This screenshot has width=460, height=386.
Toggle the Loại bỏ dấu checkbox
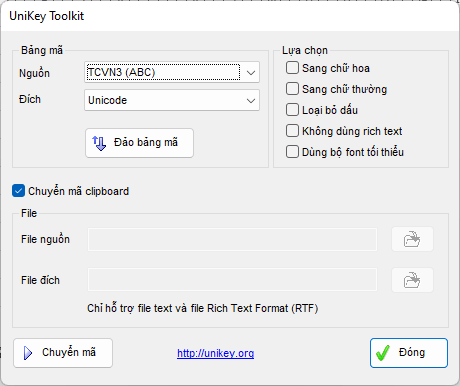[x=292, y=110]
